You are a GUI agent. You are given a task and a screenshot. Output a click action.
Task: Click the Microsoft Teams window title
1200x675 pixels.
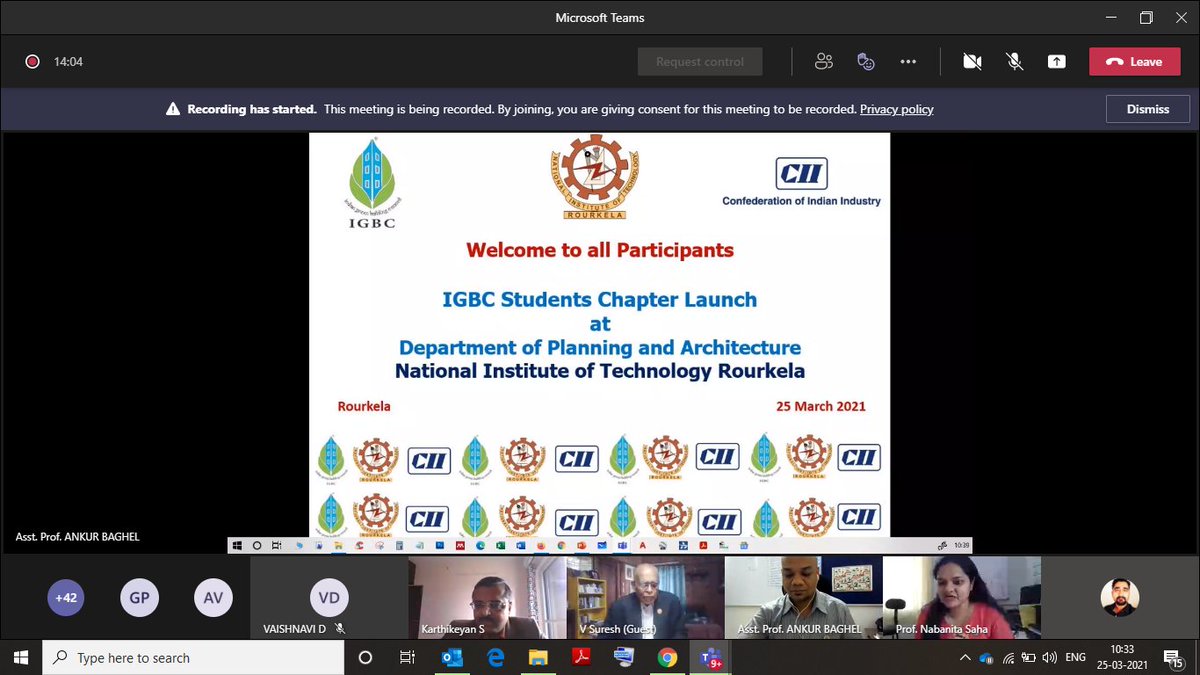(x=600, y=17)
